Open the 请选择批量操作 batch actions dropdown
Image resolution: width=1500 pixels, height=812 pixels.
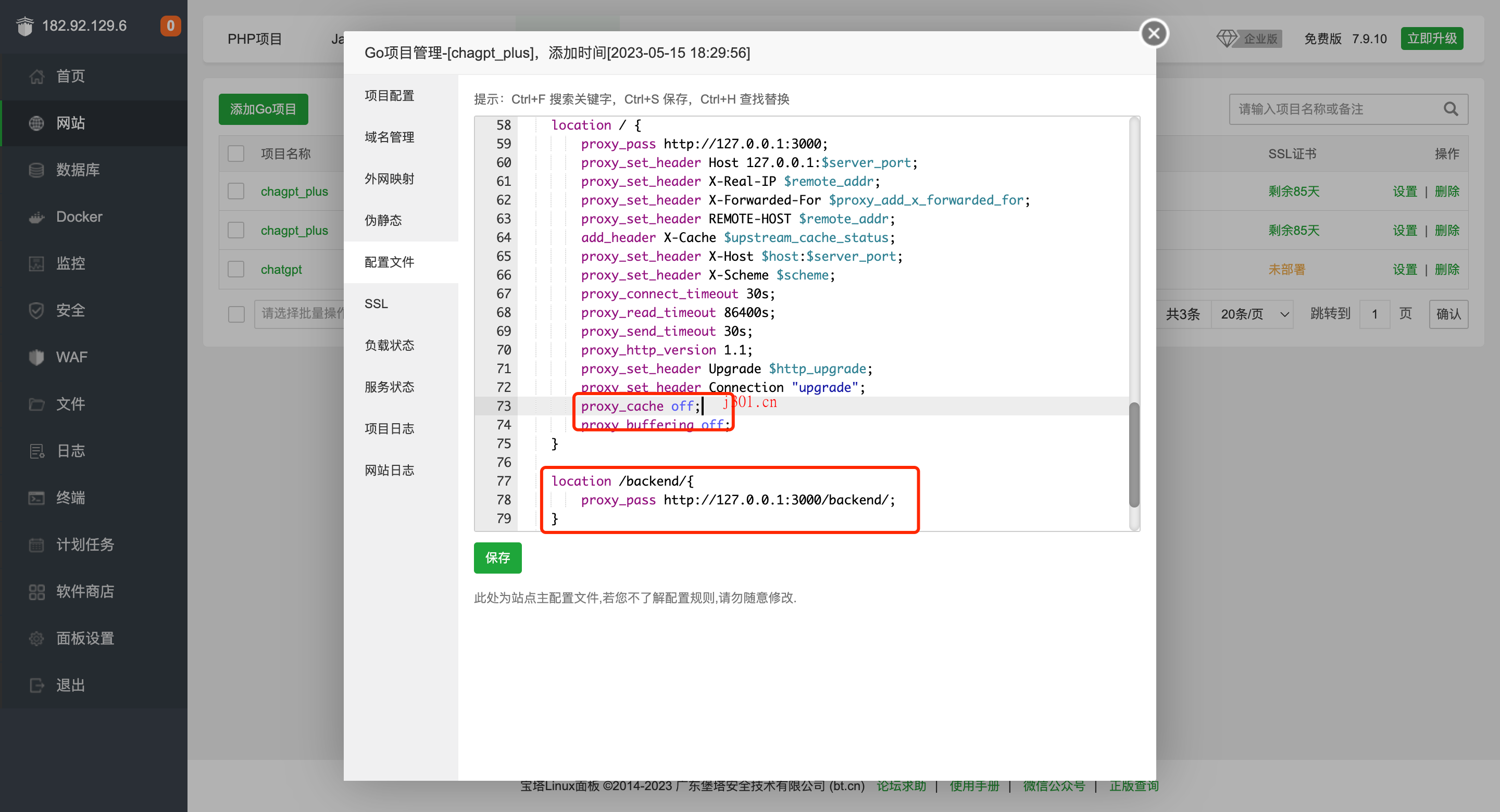pyautogui.click(x=301, y=314)
